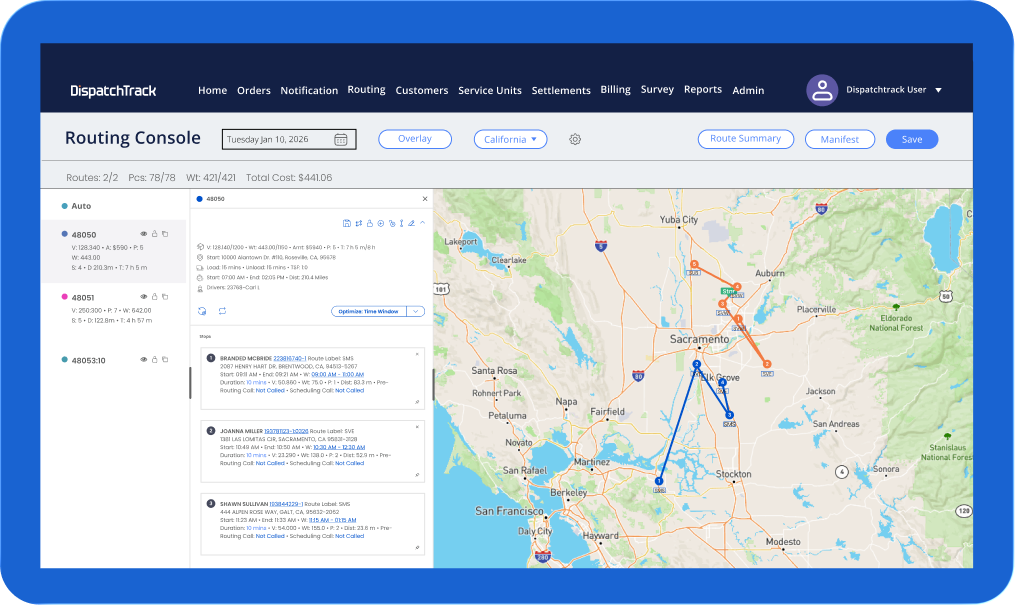Click the copy icon for route 48050

[x=165, y=234]
